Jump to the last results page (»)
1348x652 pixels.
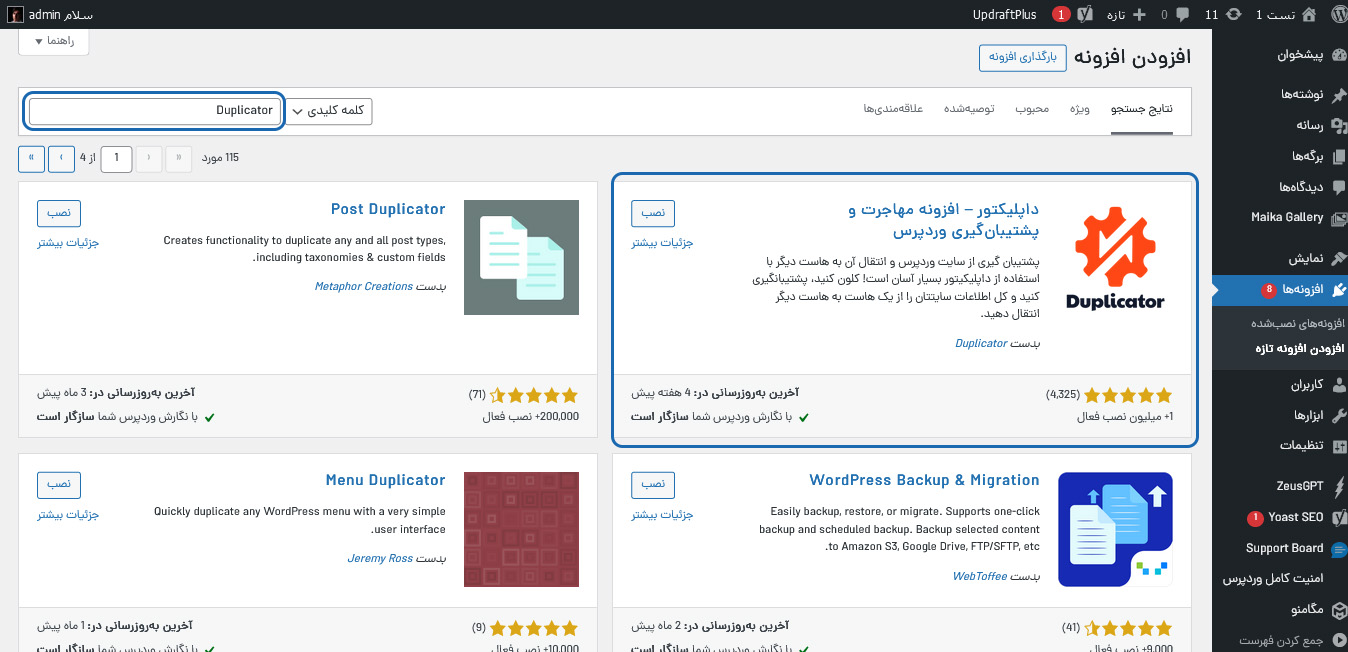tap(32, 158)
